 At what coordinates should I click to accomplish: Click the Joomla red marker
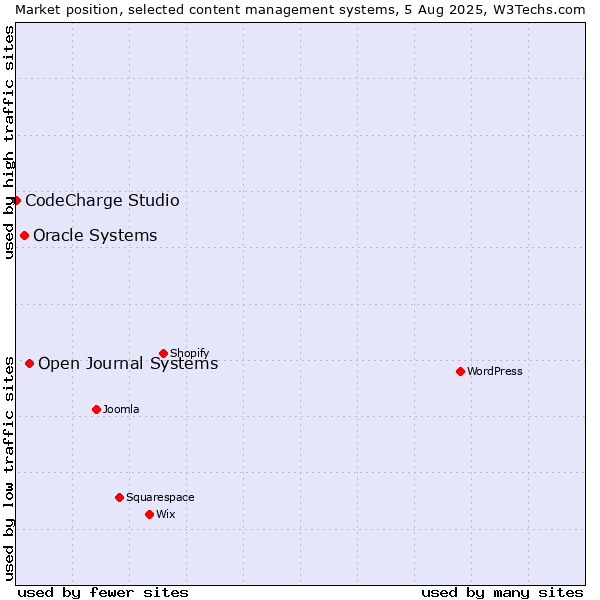(x=96, y=409)
